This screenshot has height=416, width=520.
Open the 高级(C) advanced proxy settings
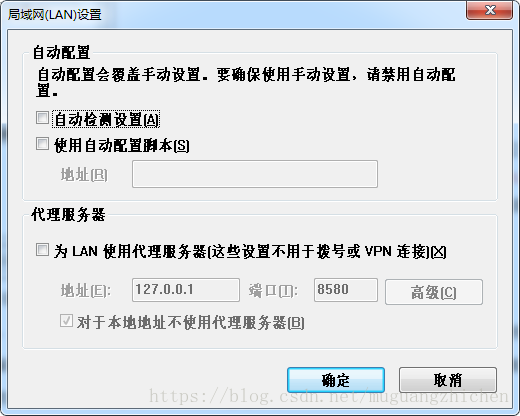[434, 292]
